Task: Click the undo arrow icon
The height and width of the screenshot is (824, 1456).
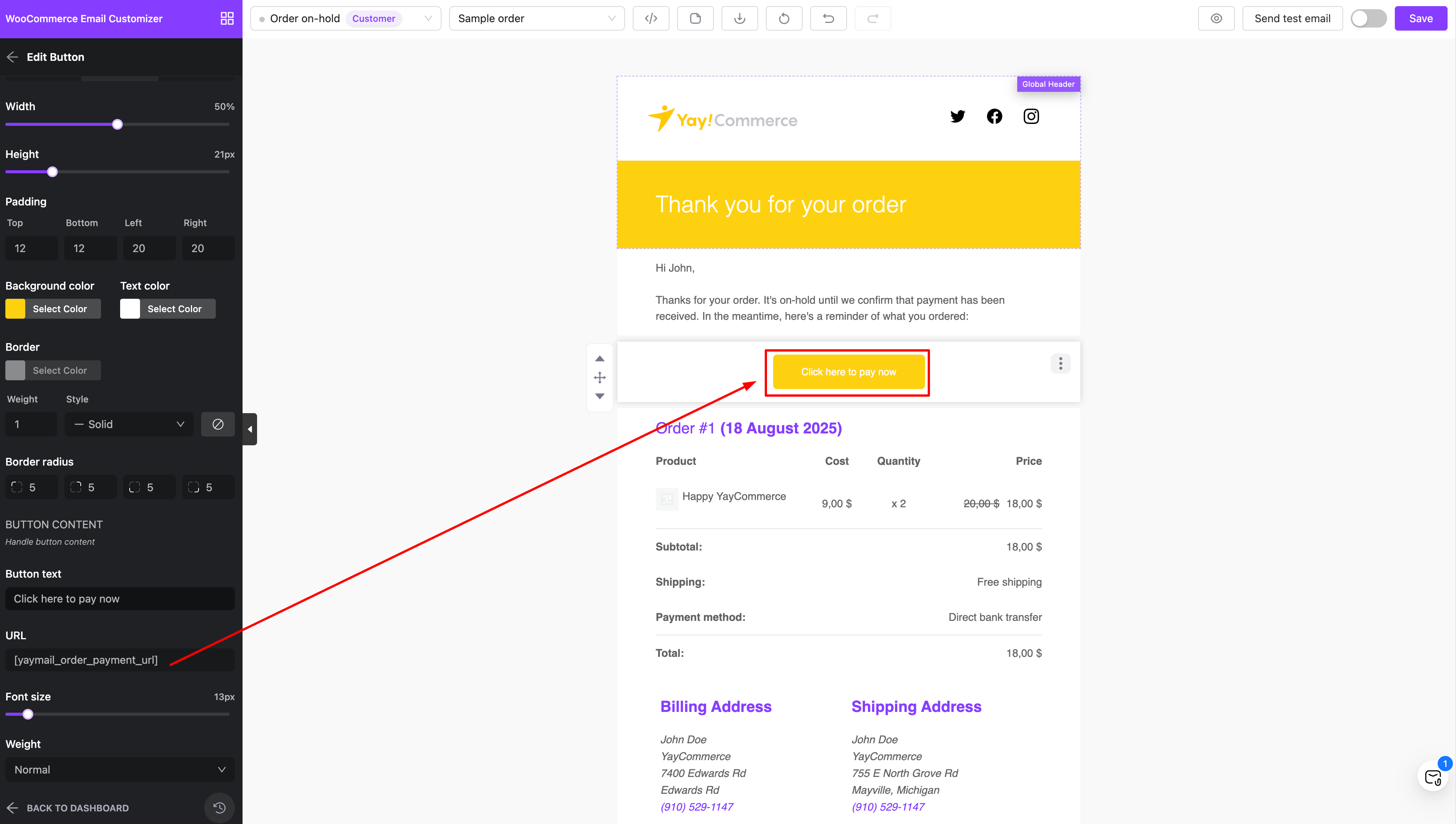Action: click(x=829, y=19)
